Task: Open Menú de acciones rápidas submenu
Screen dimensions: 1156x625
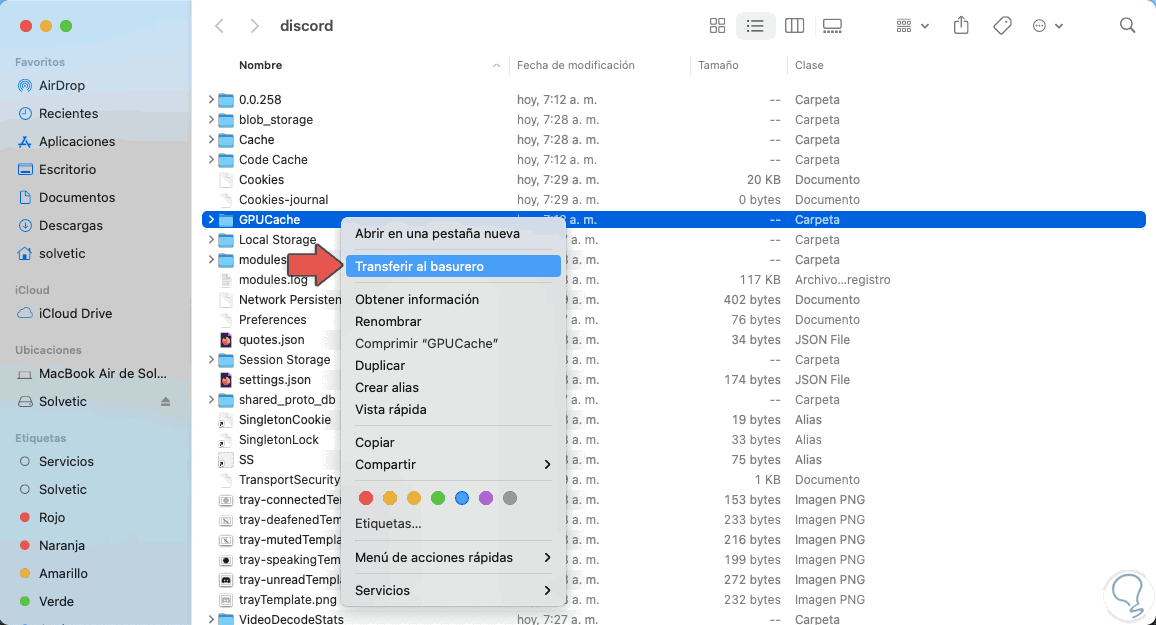Action: [x=453, y=557]
